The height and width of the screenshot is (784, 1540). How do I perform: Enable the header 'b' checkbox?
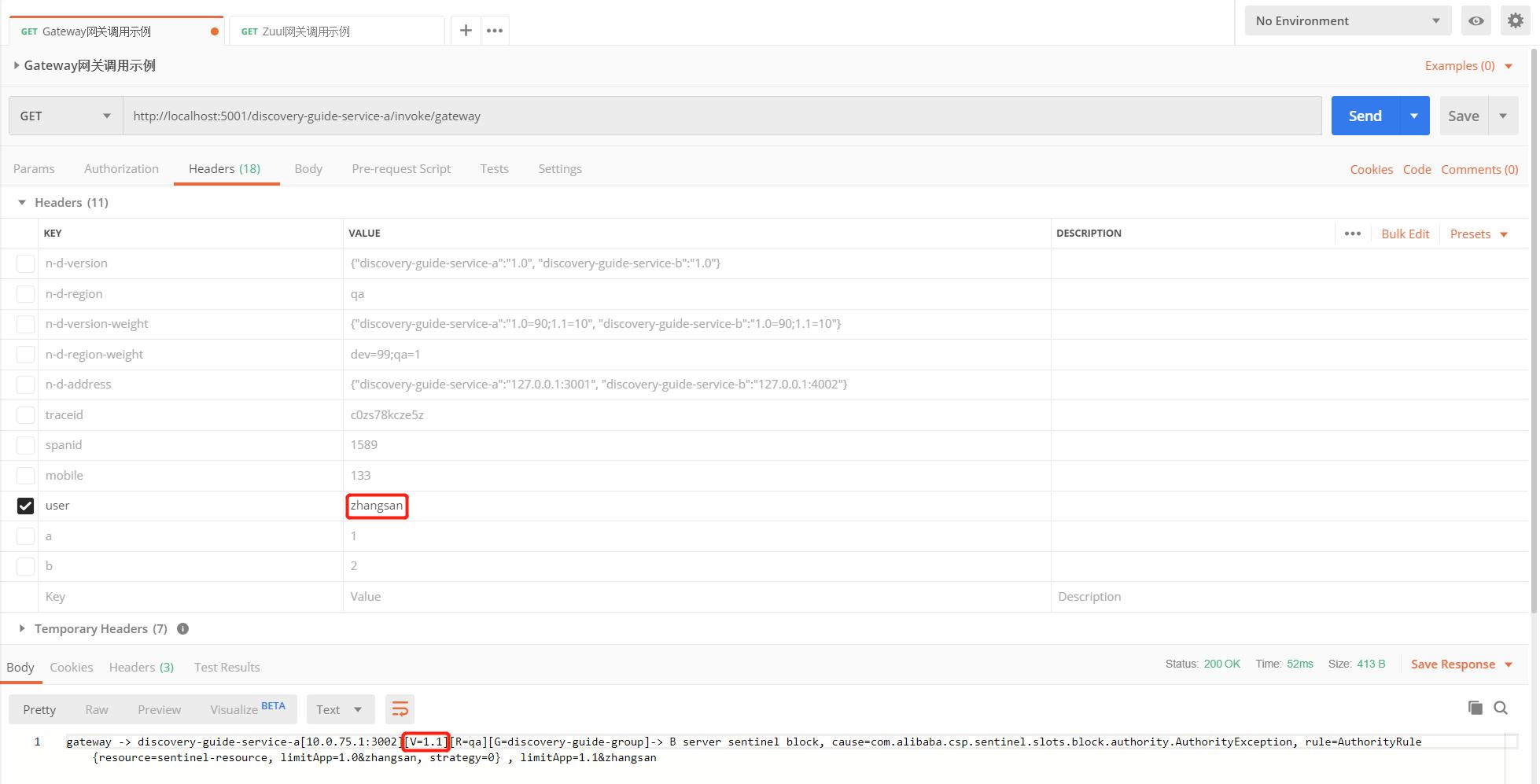25,566
